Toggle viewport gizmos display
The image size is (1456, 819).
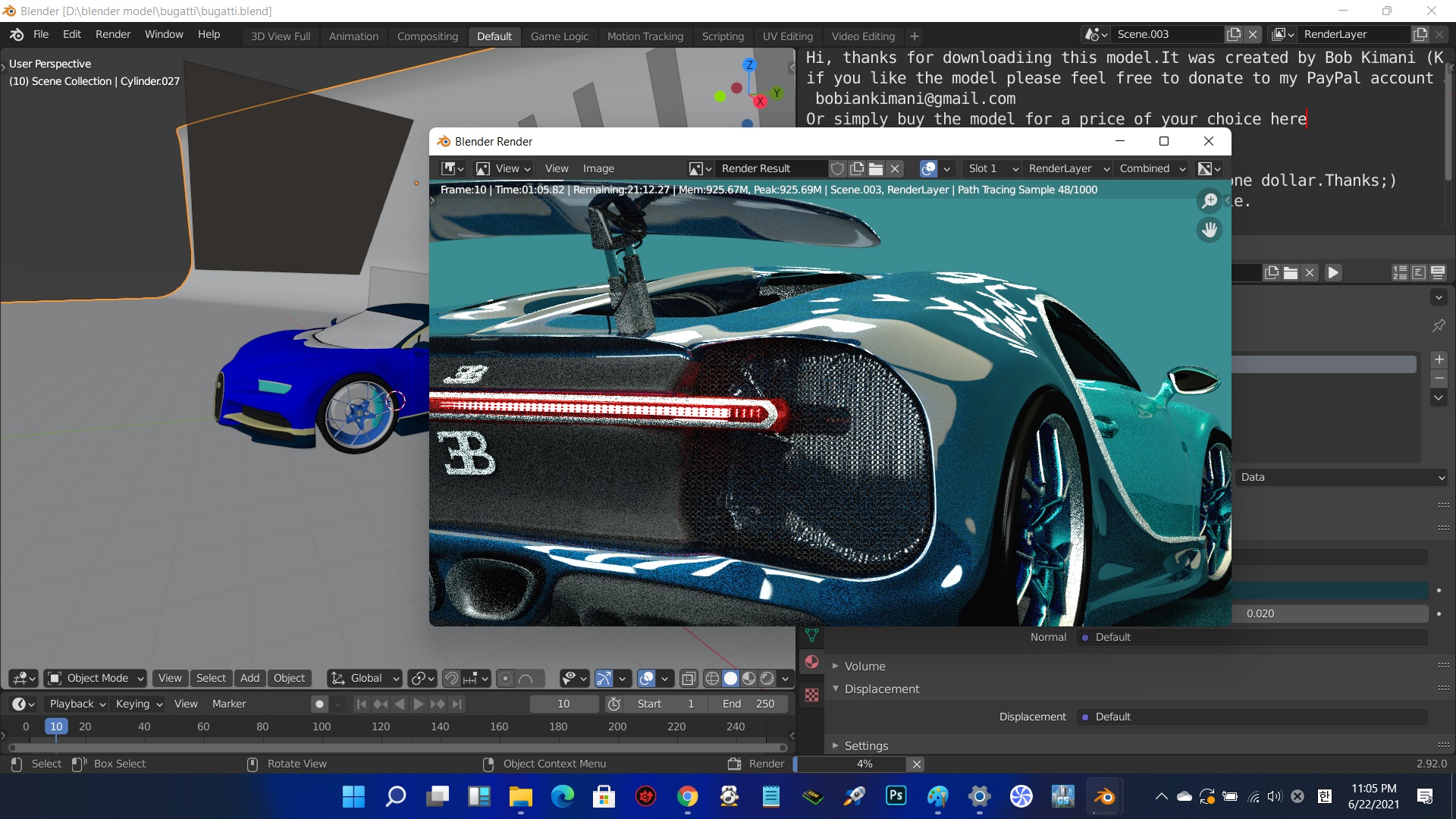(604, 678)
